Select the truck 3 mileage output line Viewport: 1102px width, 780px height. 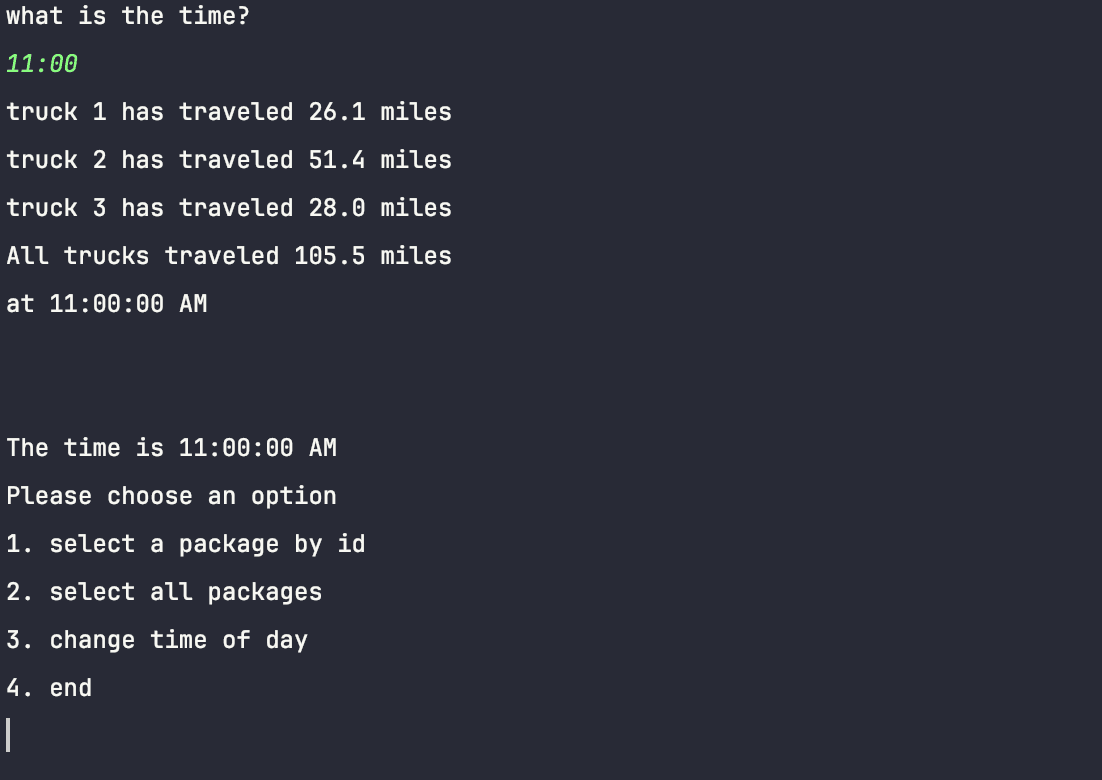228,208
